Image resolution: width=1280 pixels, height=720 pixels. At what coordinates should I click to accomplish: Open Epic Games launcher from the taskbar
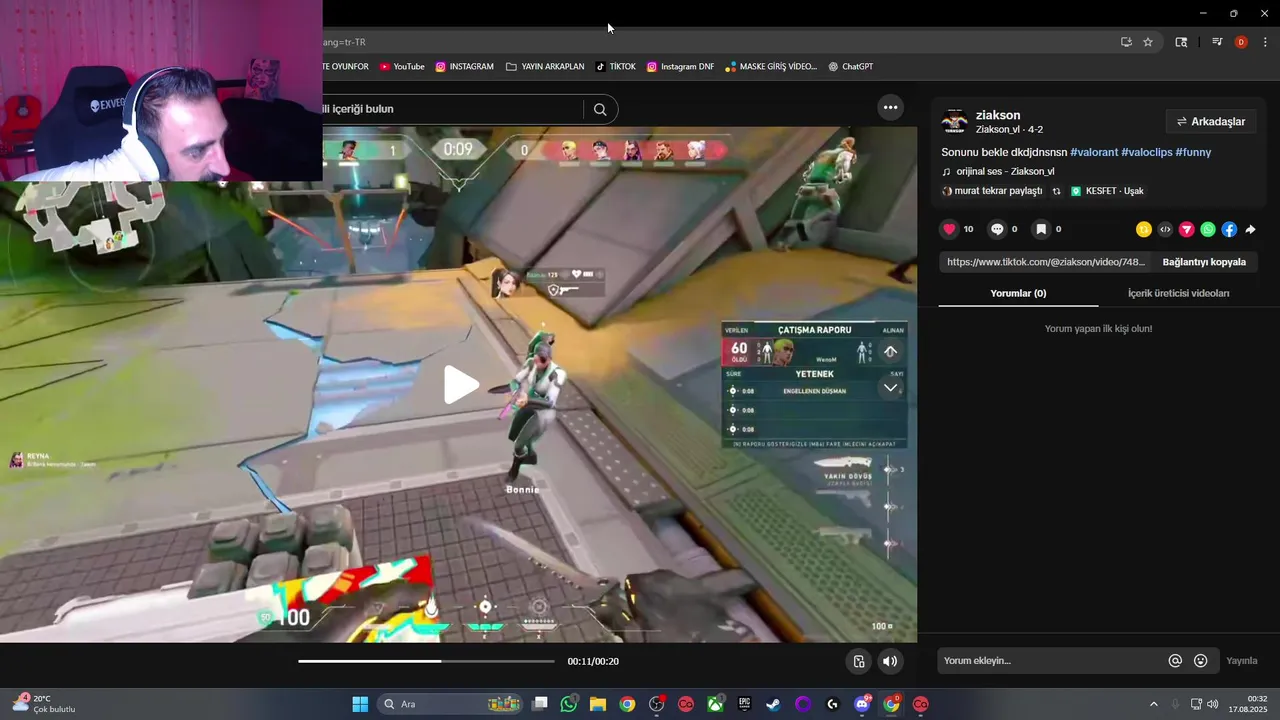click(x=744, y=704)
